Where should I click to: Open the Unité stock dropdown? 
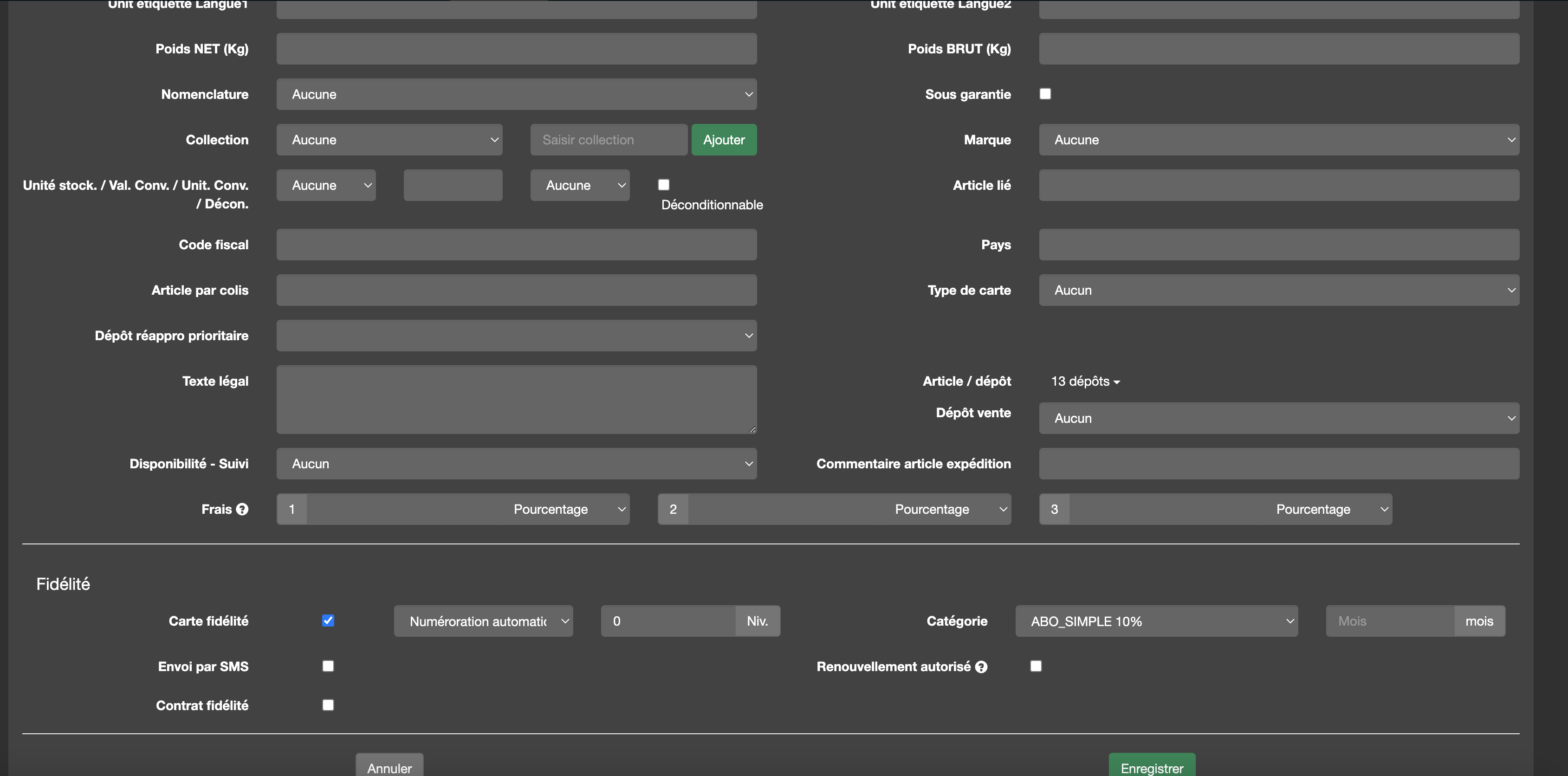pyautogui.click(x=326, y=185)
